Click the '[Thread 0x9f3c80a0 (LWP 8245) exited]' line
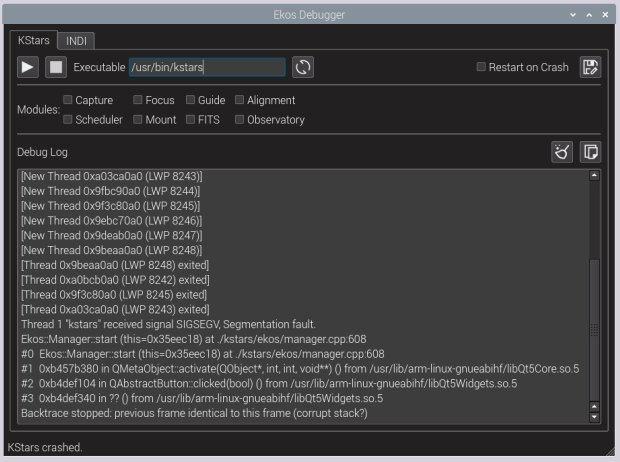This screenshot has height=462, width=620. click(x=114, y=295)
